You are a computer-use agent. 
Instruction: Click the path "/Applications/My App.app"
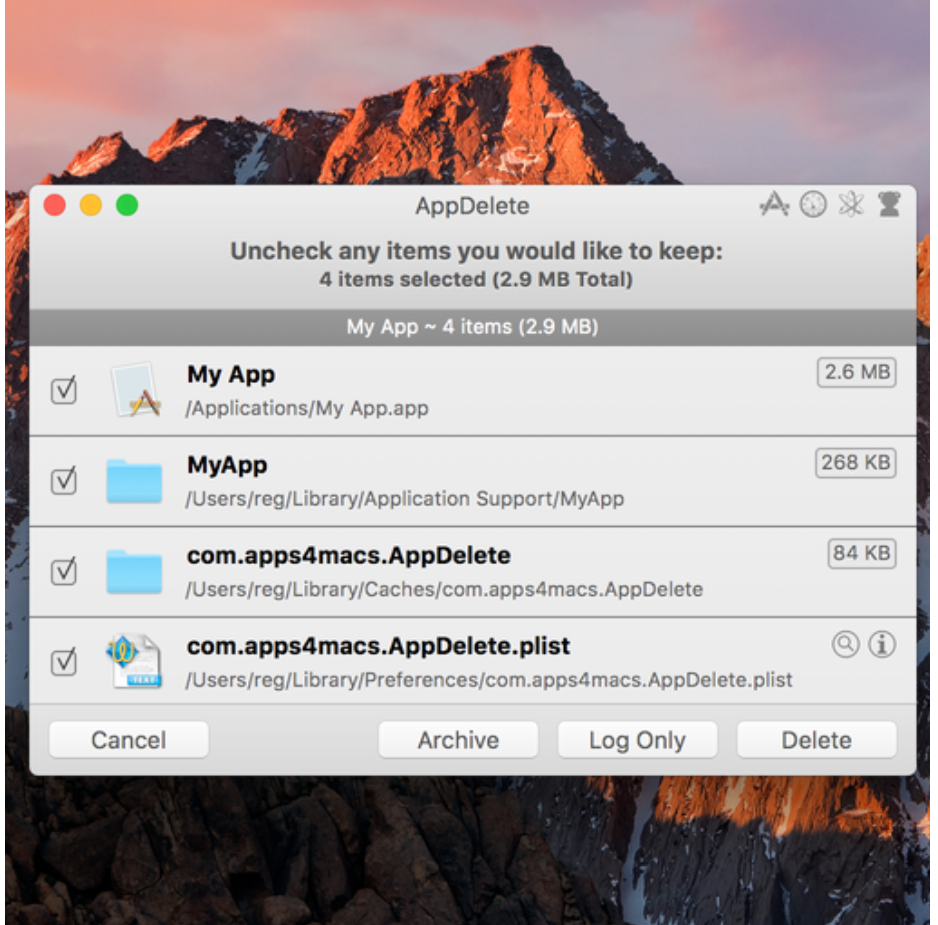pyautogui.click(x=307, y=408)
